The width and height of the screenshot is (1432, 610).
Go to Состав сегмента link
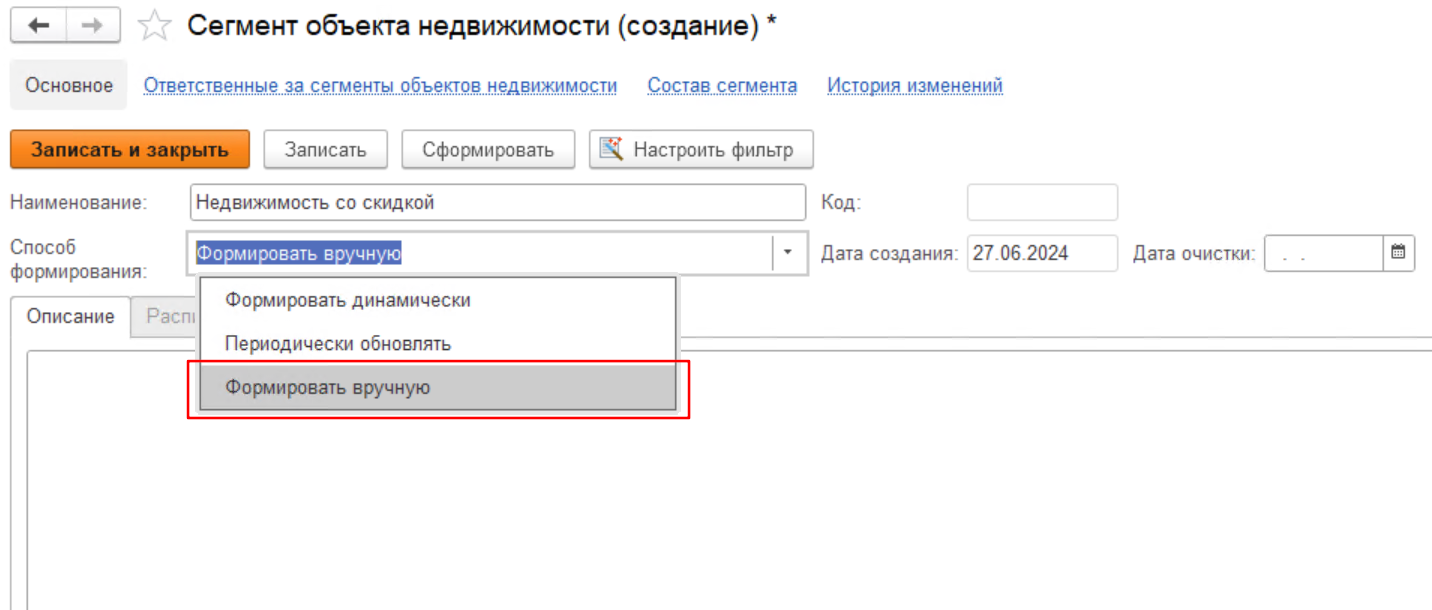pyautogui.click(x=722, y=86)
